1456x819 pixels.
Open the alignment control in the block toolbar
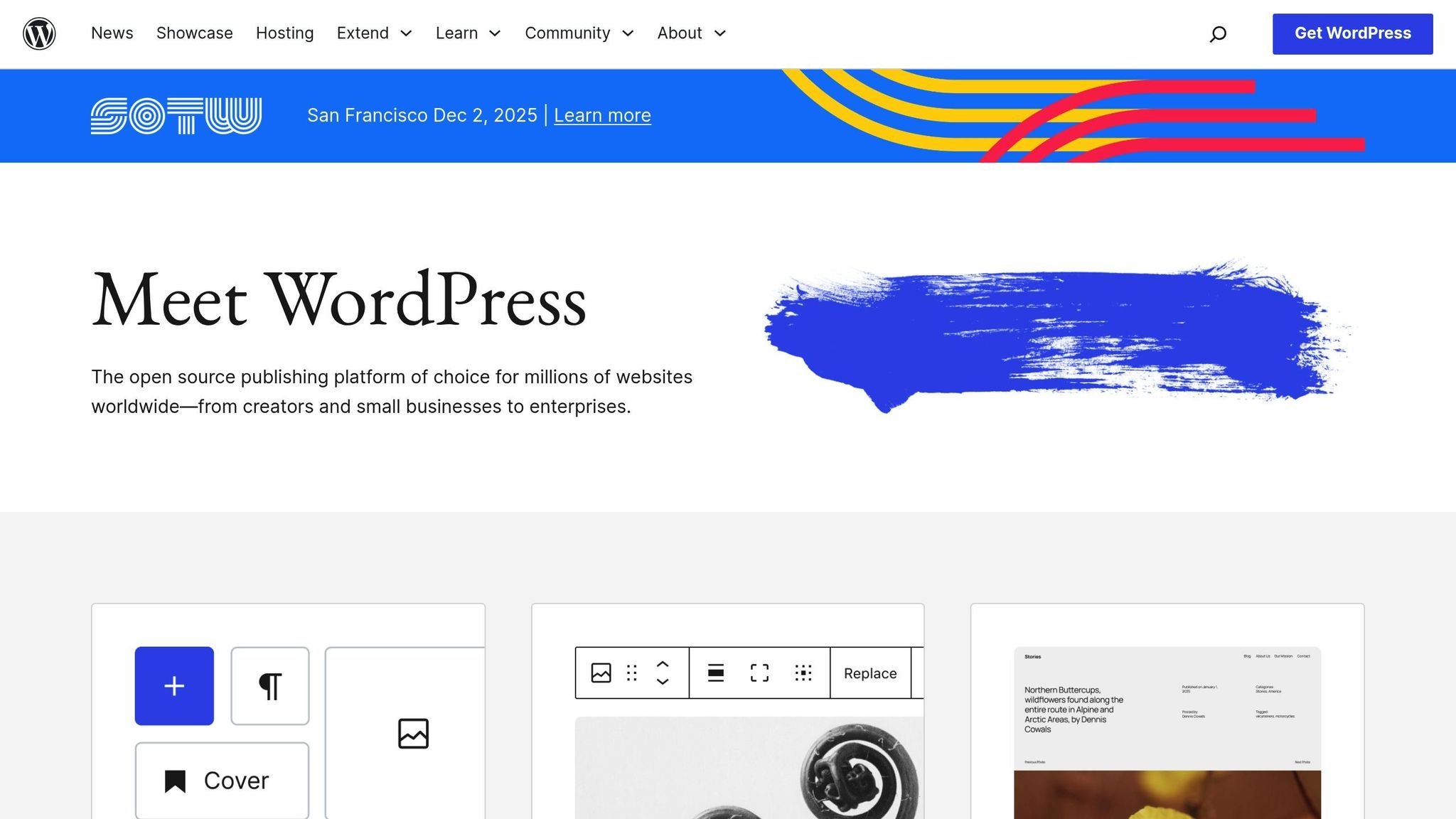pos(717,673)
